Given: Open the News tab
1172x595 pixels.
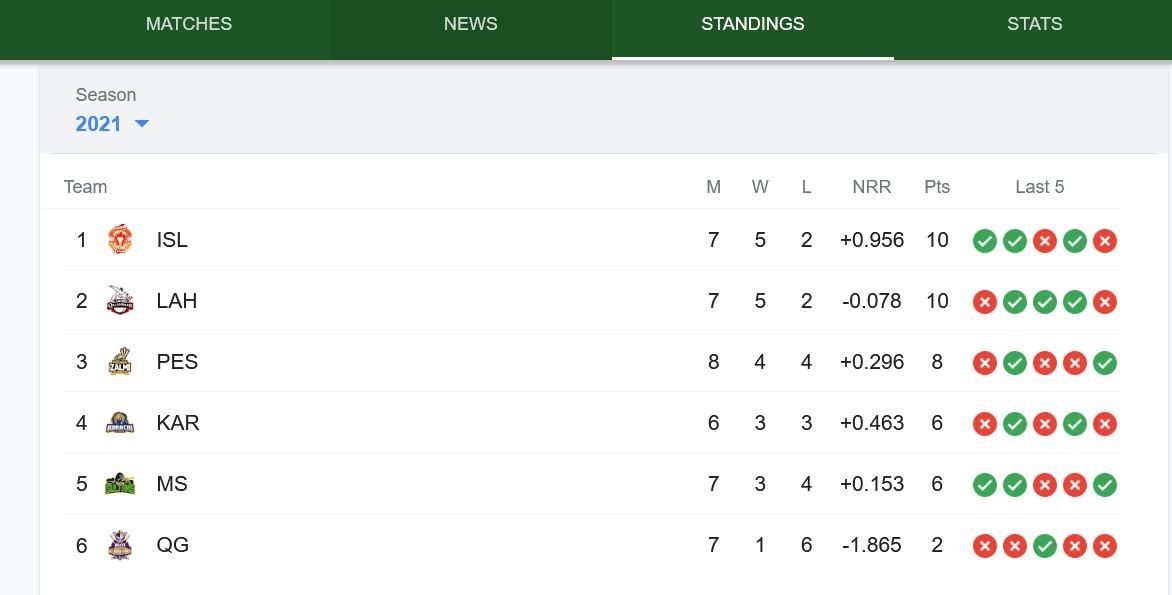Looking at the screenshot, I should click(x=471, y=24).
